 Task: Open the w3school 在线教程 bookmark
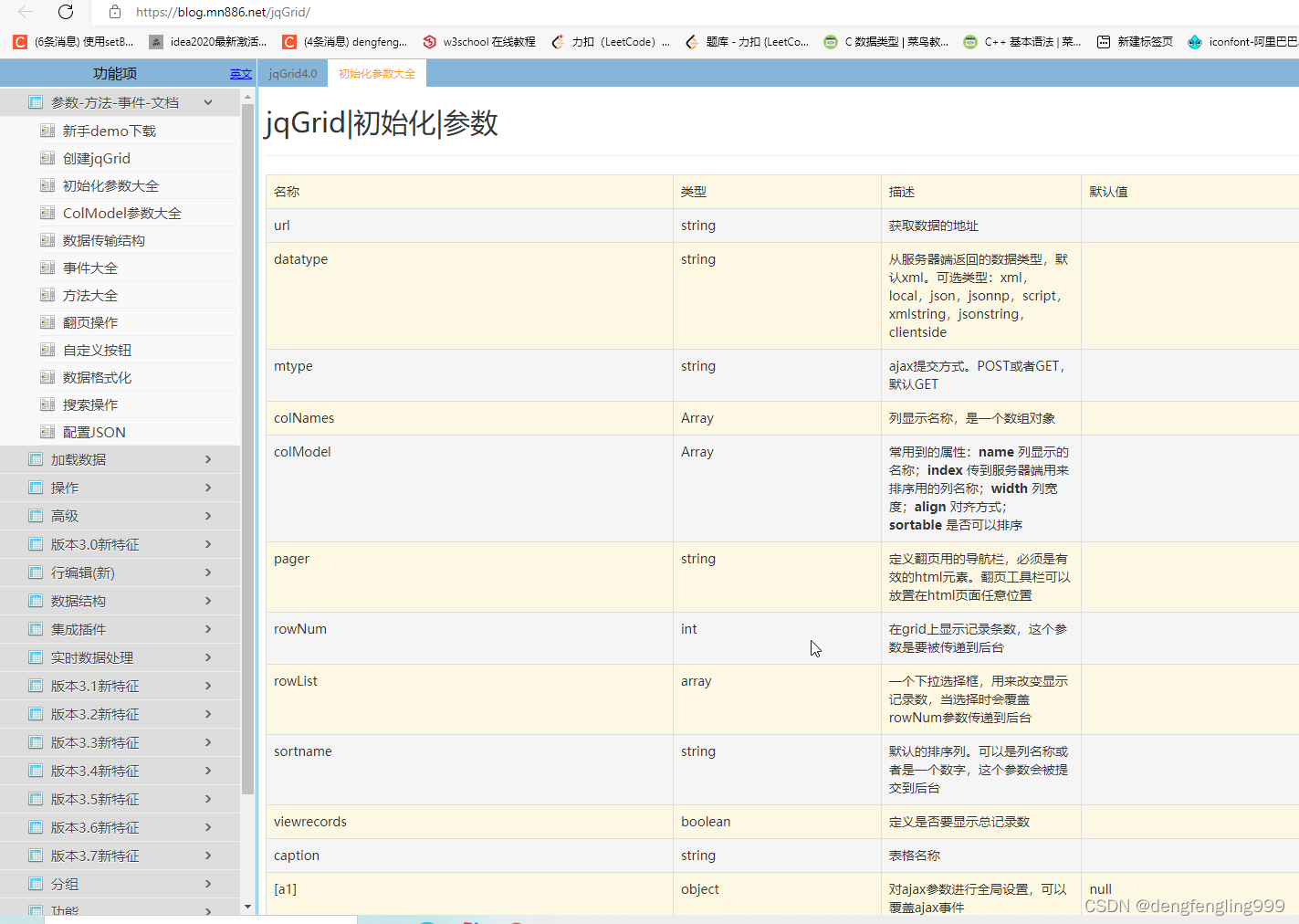[x=477, y=40]
